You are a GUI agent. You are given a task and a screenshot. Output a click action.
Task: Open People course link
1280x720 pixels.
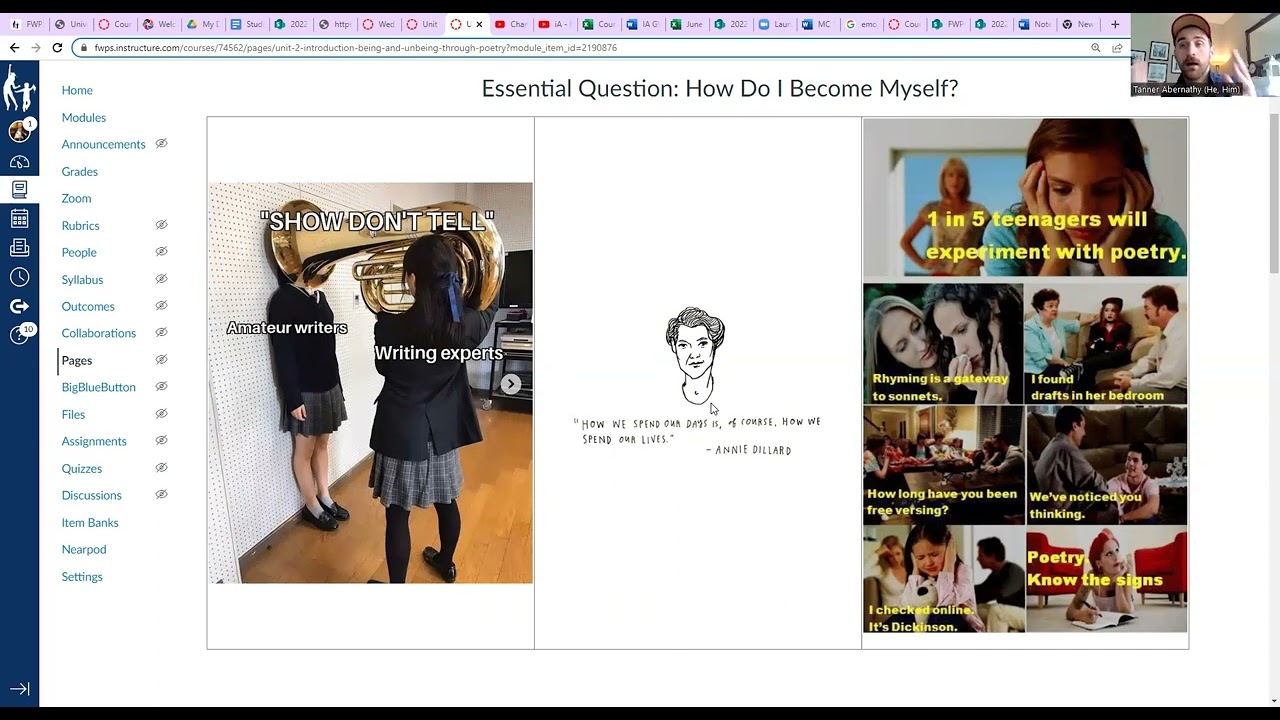[79, 252]
